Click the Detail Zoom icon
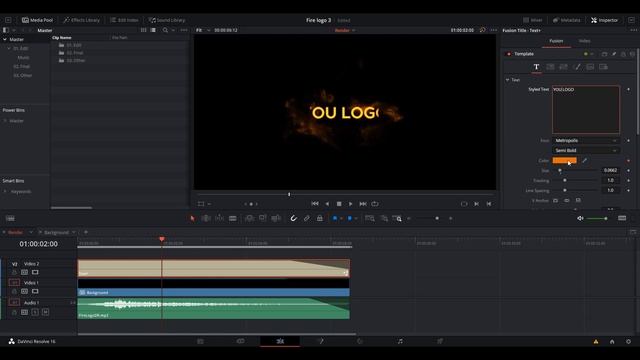This screenshot has width=640, height=360. pos(384,218)
